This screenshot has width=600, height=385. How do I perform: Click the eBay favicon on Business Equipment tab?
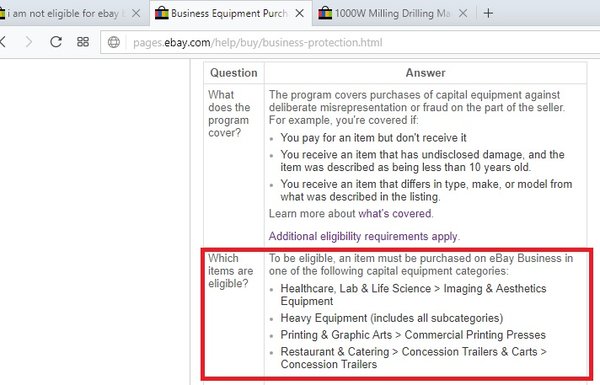coord(161,13)
